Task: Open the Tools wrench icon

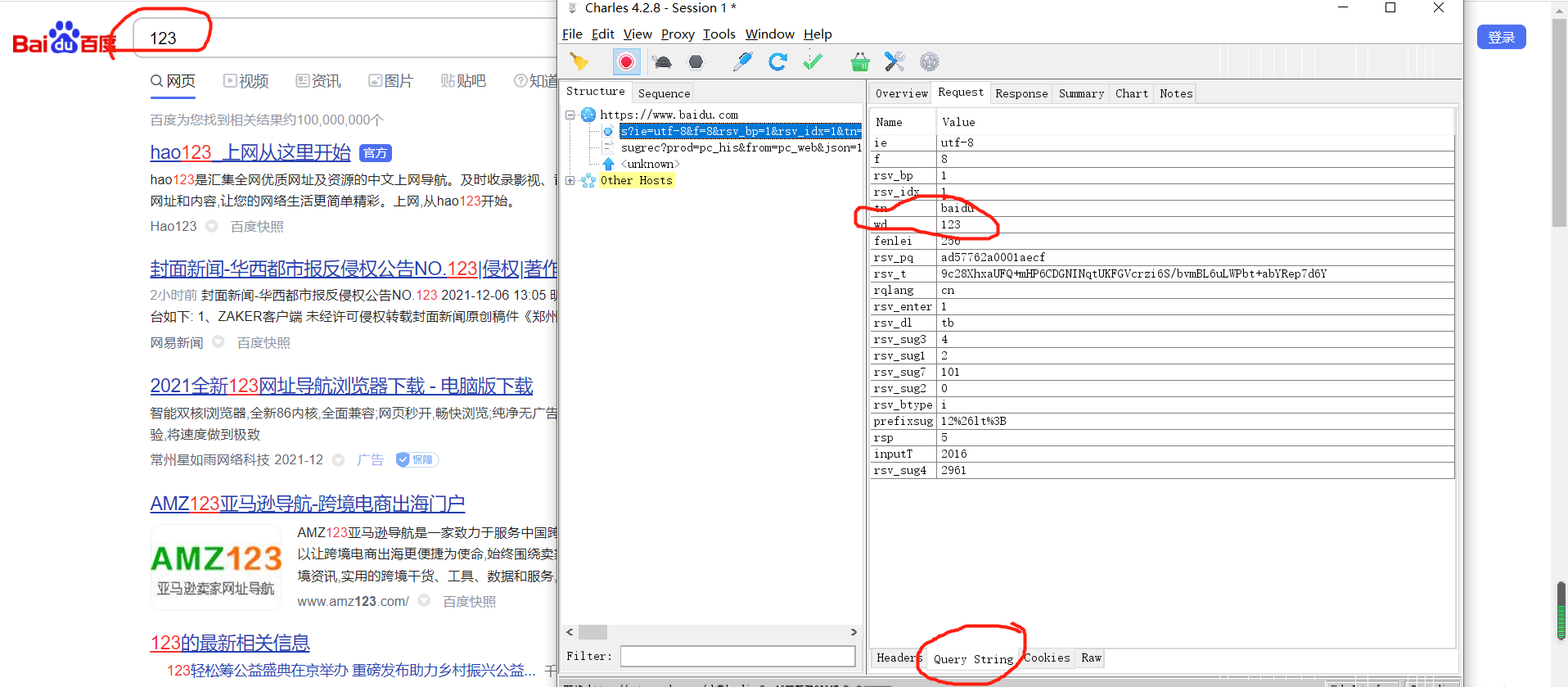Action: coord(894,61)
